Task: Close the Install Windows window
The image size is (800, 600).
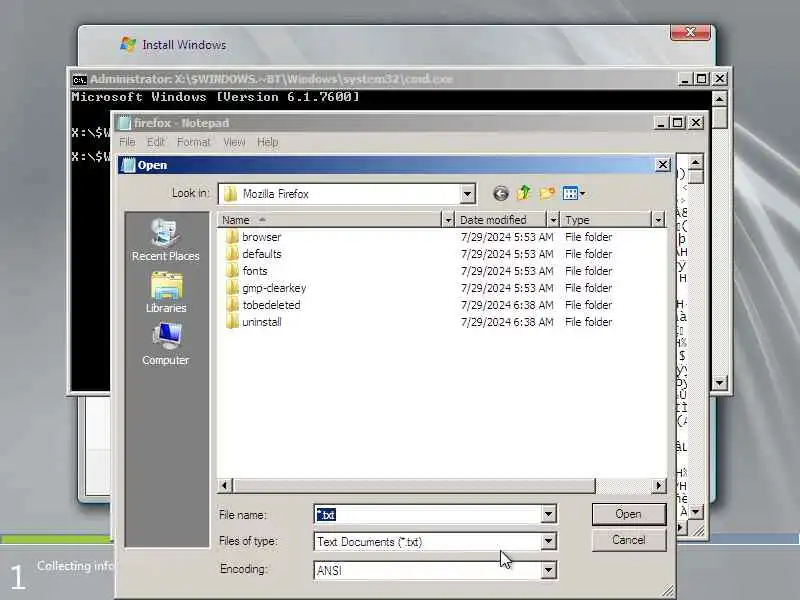Action: (690, 32)
